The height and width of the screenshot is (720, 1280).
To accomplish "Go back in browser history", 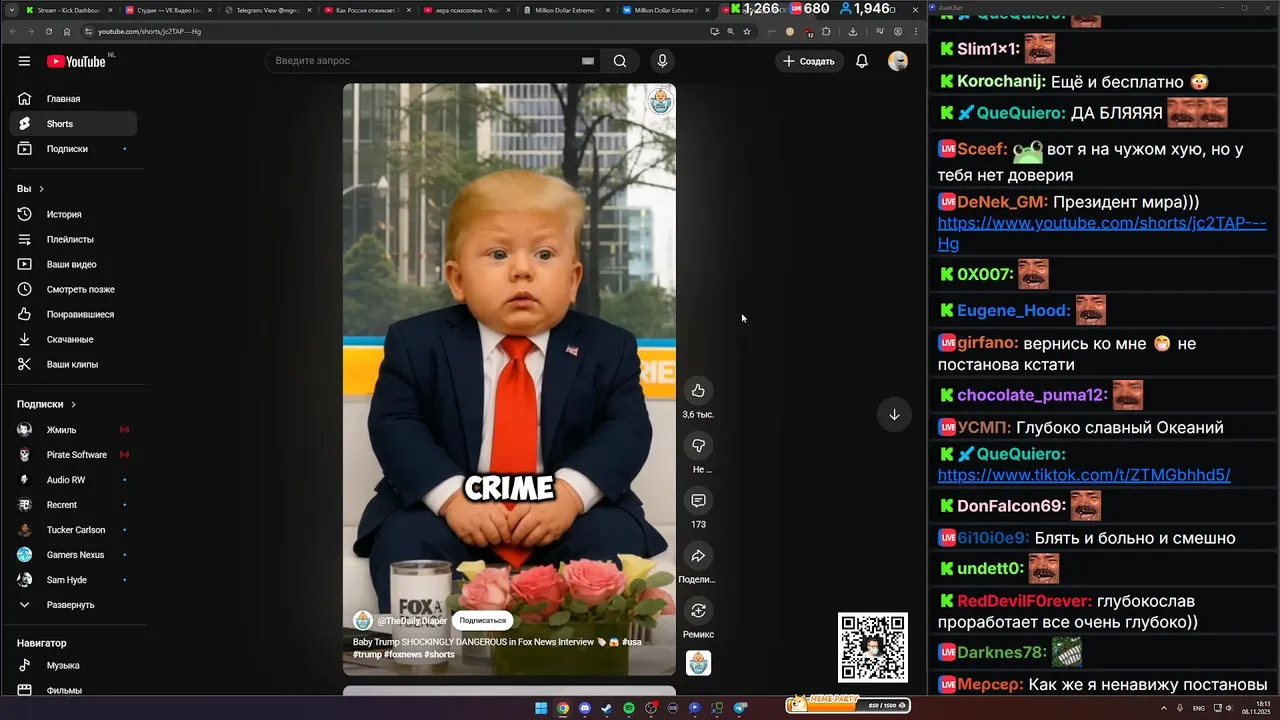I will [13, 31].
